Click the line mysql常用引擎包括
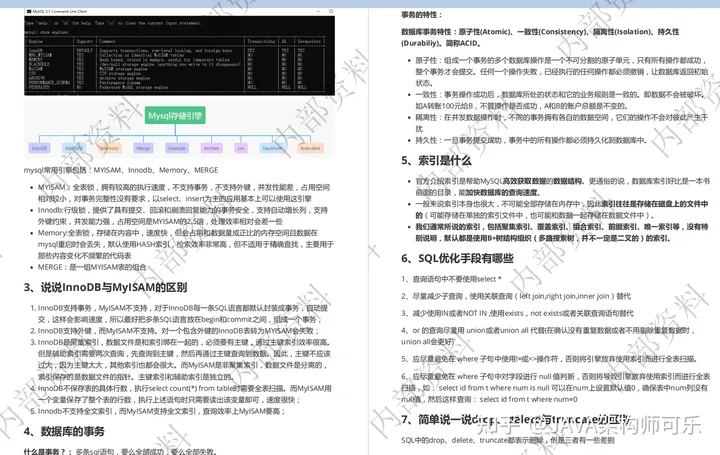Screen dimensions: 720x455 click(x=121, y=170)
